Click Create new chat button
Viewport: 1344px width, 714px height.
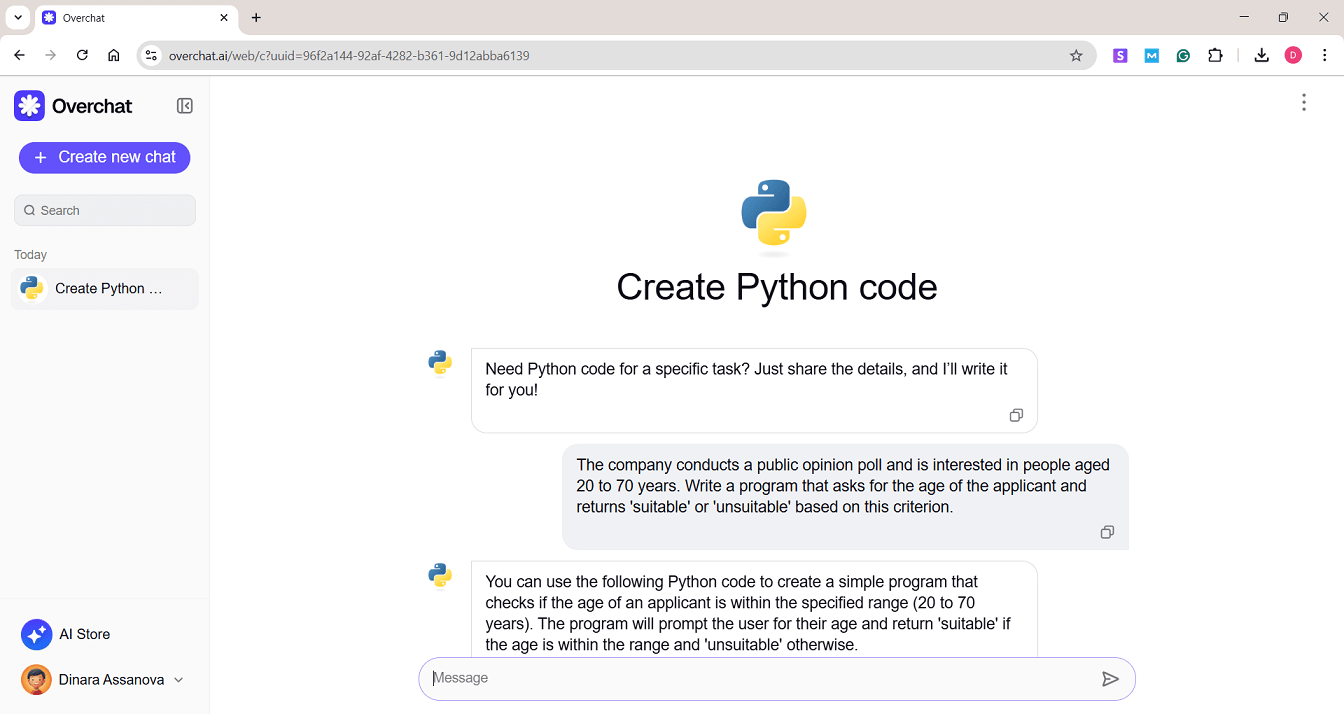[x=104, y=157]
